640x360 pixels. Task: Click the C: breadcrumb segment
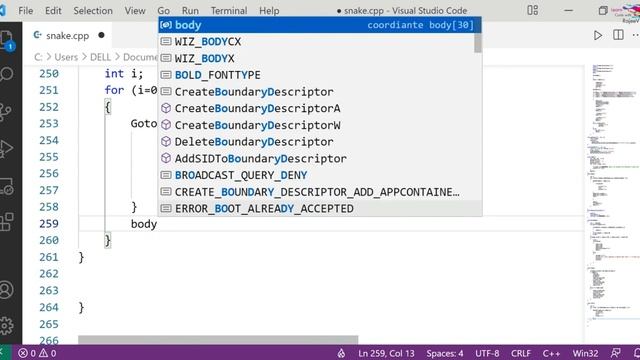(38, 57)
